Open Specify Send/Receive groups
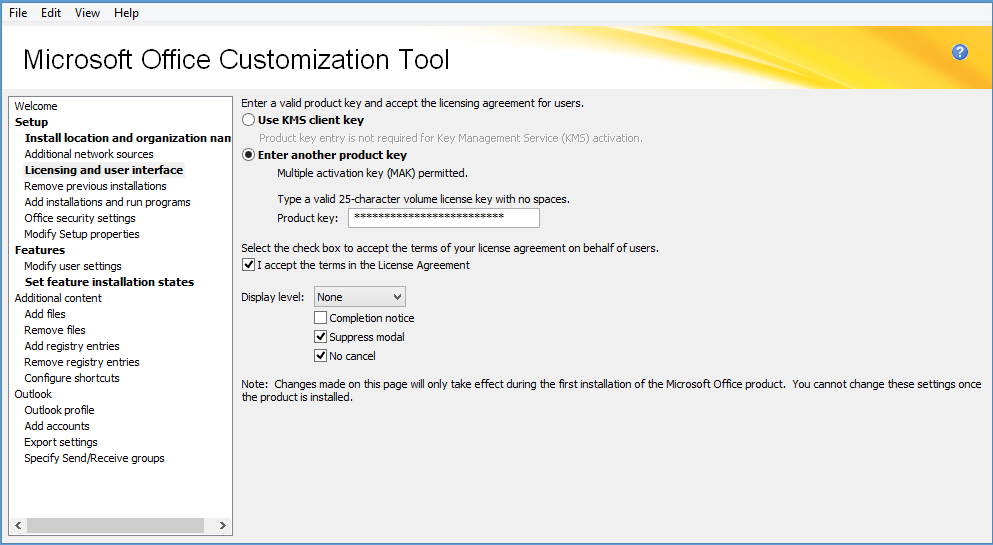This screenshot has height=545, width=993. pos(94,458)
